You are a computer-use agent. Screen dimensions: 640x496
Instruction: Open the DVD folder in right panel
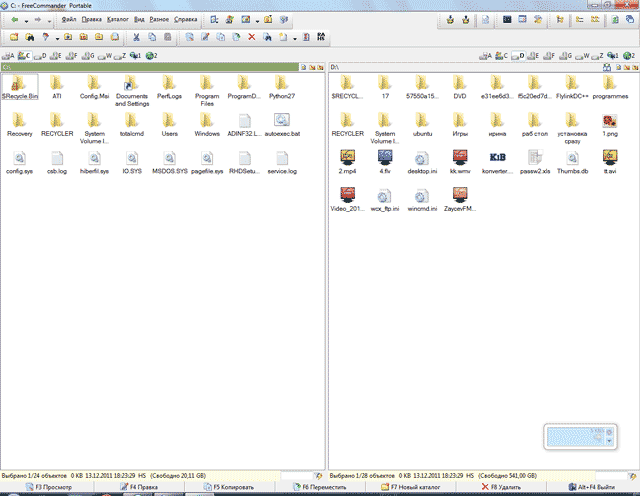[x=459, y=87]
